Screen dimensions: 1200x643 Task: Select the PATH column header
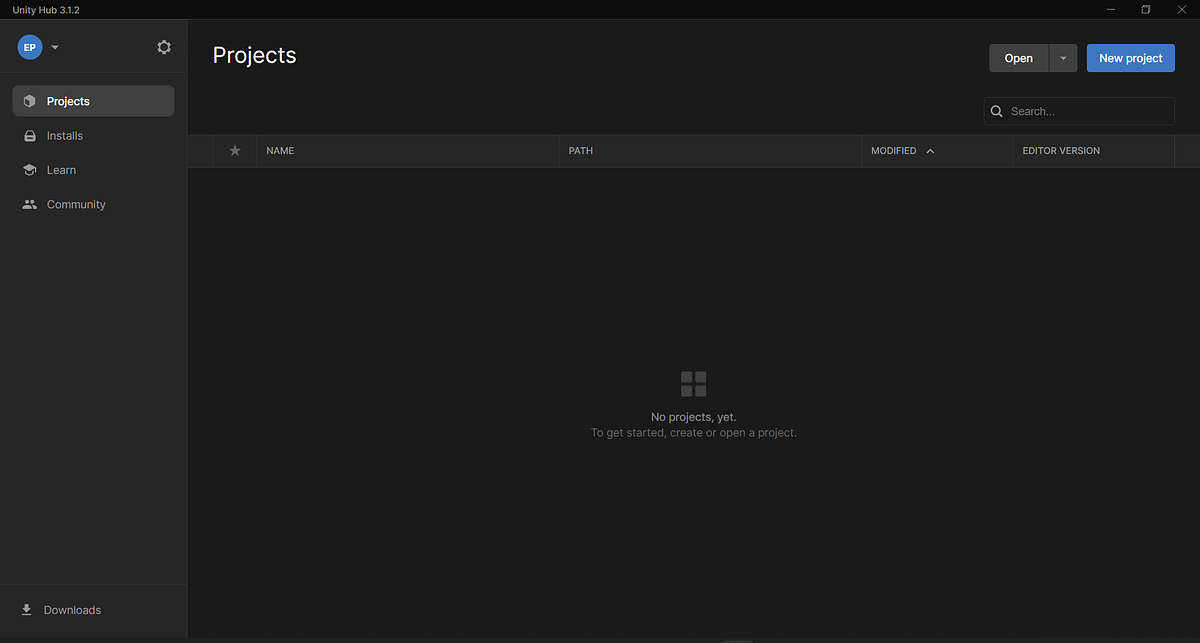tap(580, 150)
